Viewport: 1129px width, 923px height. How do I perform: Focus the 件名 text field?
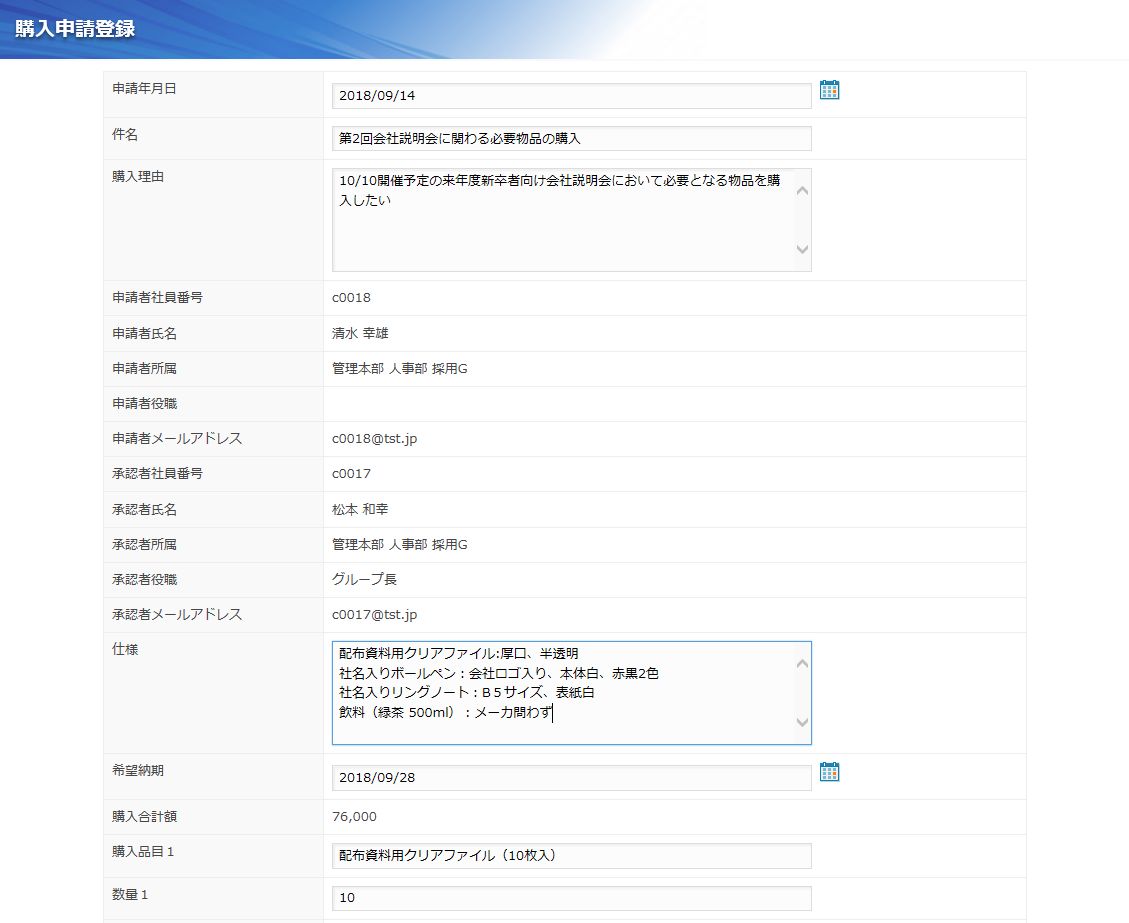tap(571, 138)
